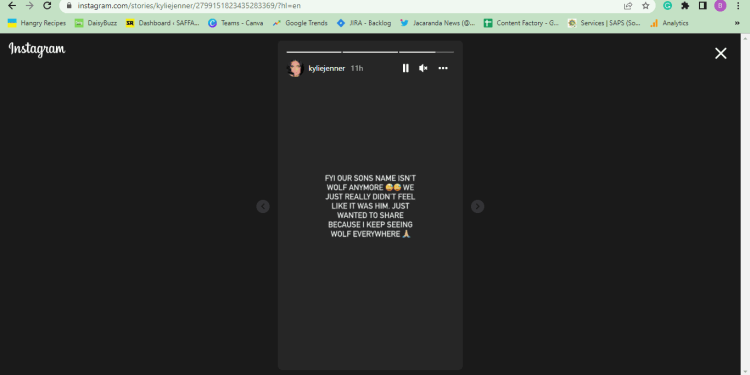Screen dimensions: 750x375
Task: Open the story more options menu
Action: pos(443,68)
